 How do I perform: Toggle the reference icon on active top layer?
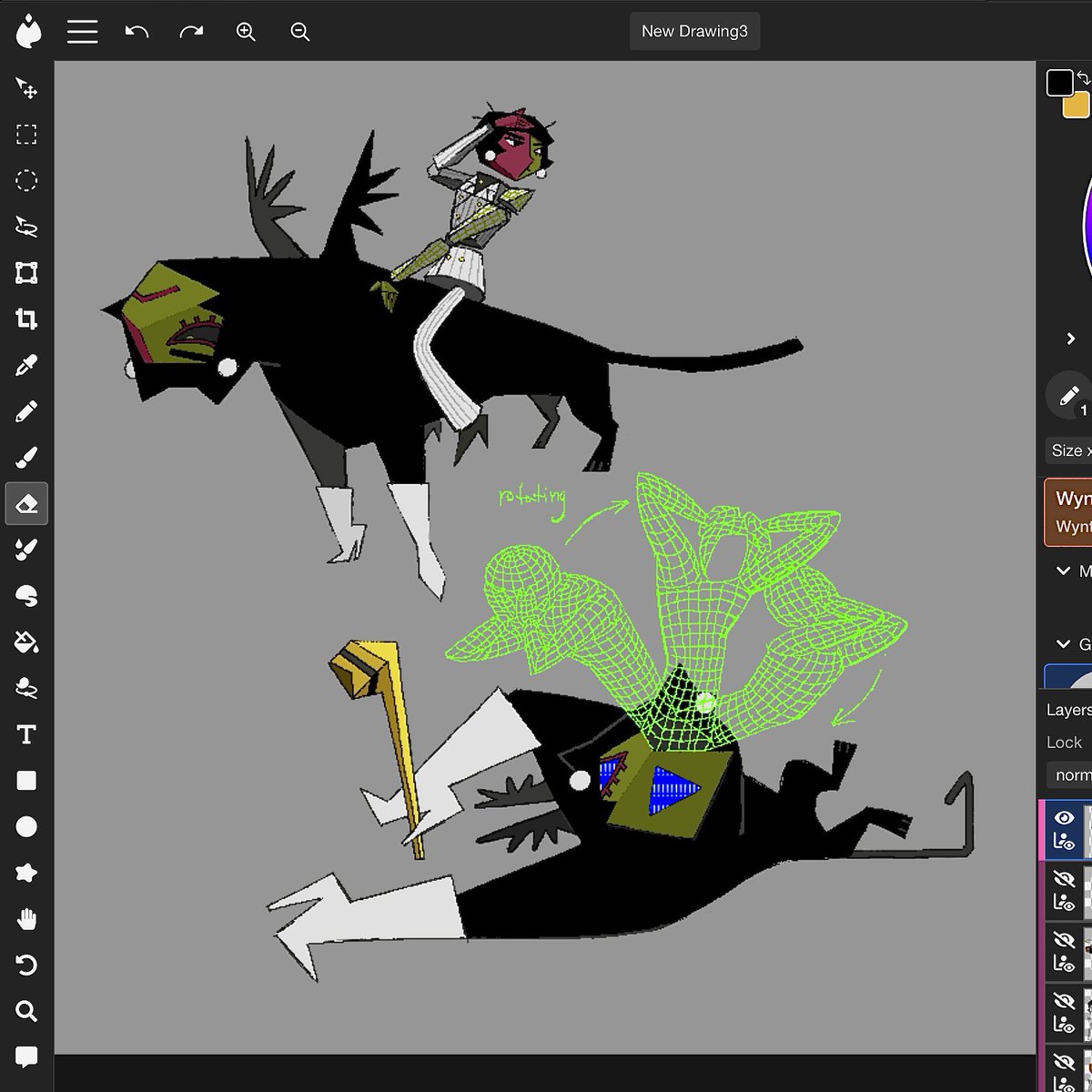click(x=1064, y=842)
